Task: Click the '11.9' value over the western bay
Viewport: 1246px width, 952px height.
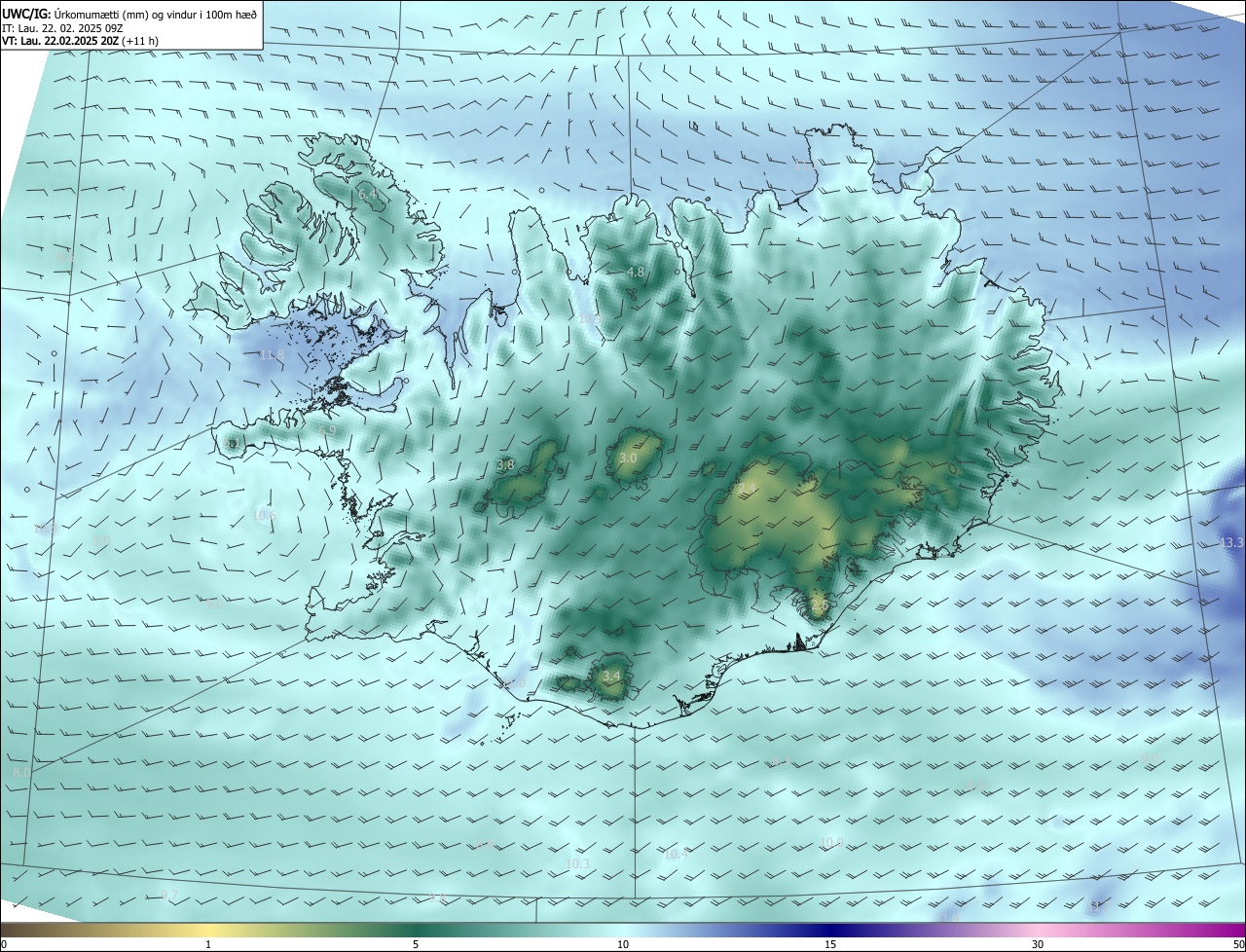Action: 272,355
